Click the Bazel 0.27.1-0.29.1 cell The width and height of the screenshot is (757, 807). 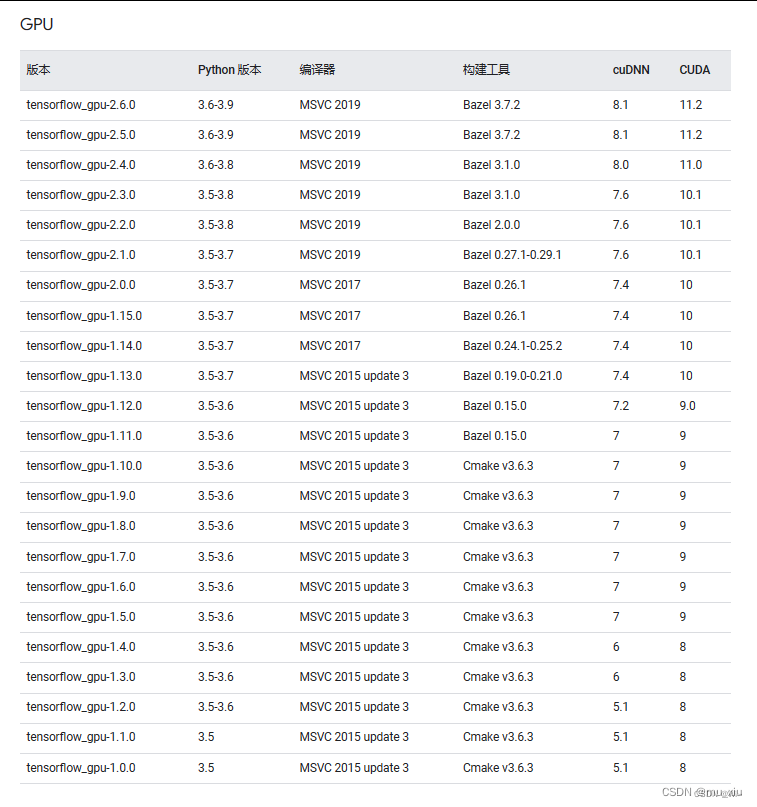point(512,255)
